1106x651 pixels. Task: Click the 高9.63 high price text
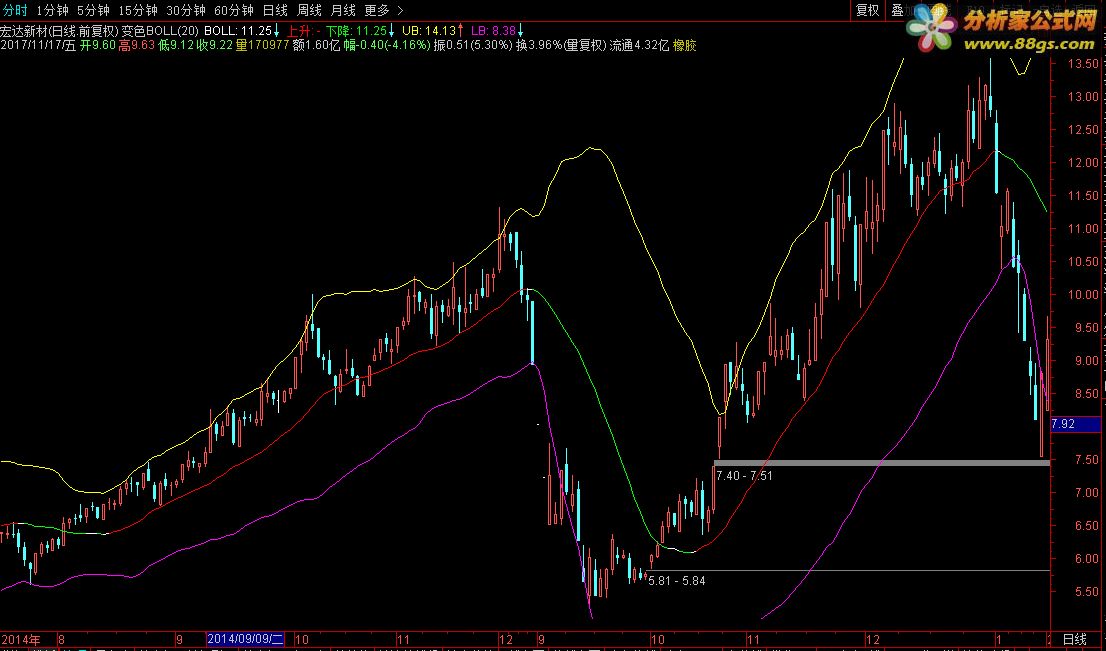coord(136,45)
